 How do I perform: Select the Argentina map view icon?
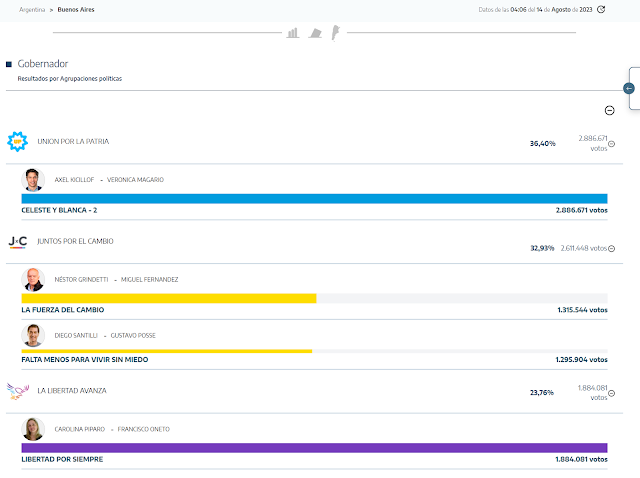coord(335,33)
